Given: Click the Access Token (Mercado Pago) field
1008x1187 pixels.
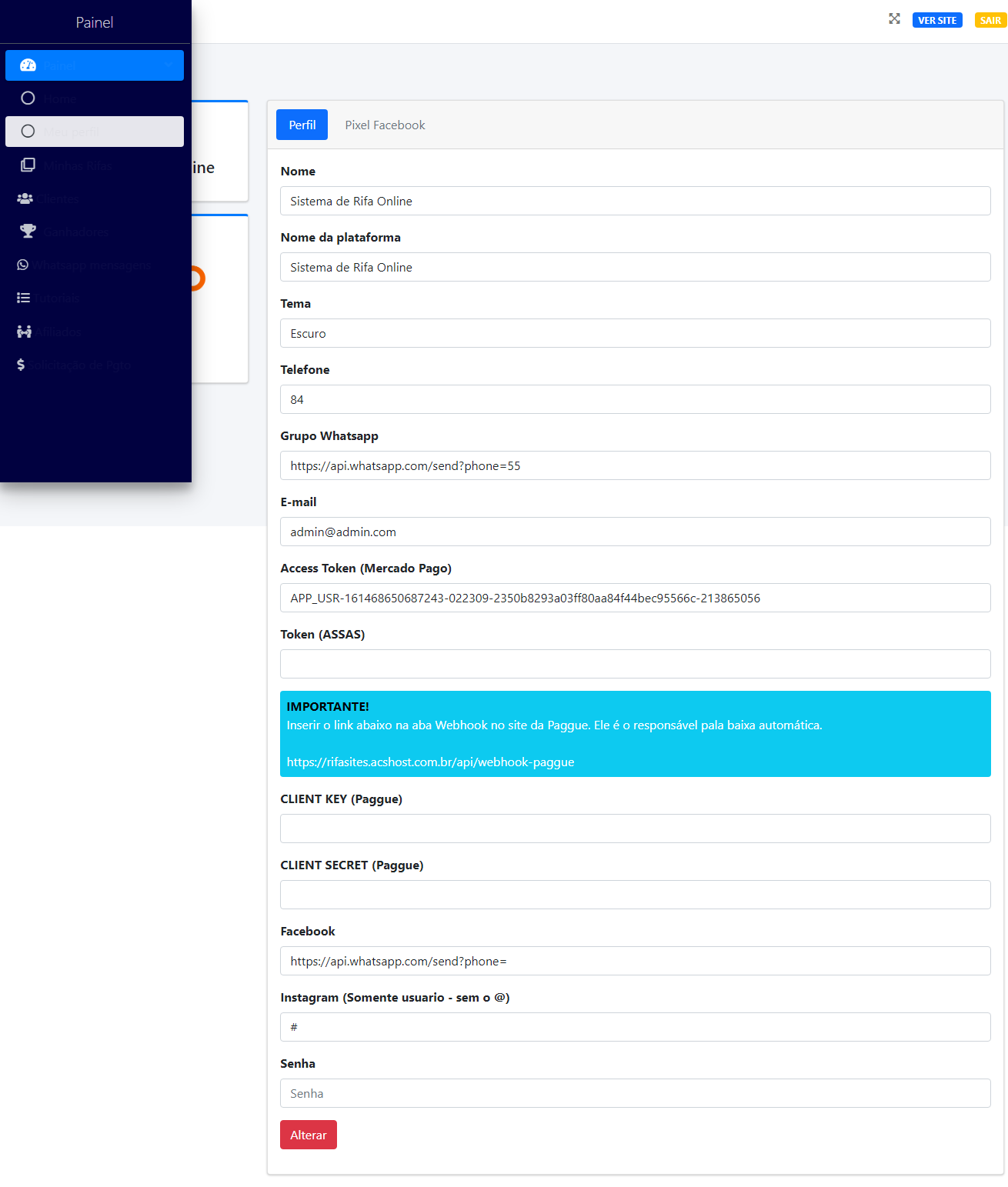Looking at the screenshot, I should (x=635, y=598).
